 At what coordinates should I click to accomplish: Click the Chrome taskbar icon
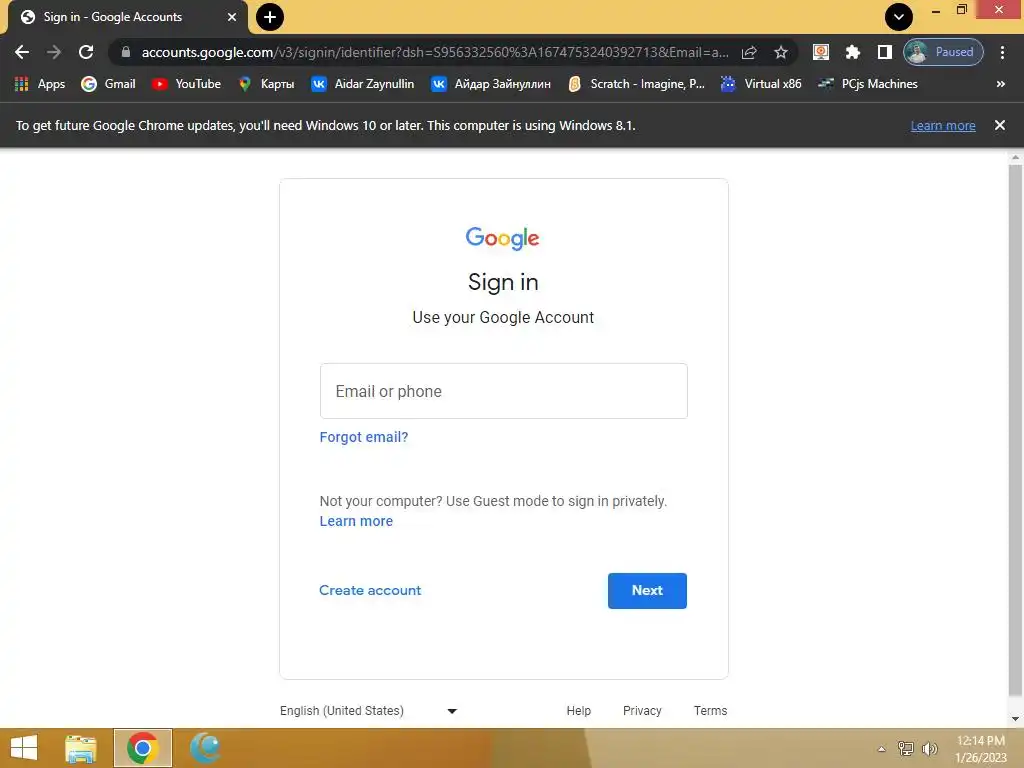pyautogui.click(x=142, y=748)
